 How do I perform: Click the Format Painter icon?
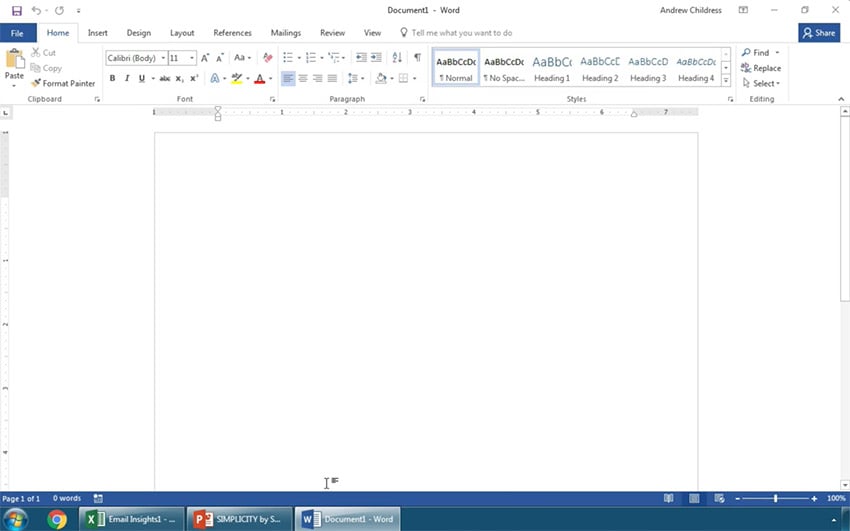(x=36, y=84)
